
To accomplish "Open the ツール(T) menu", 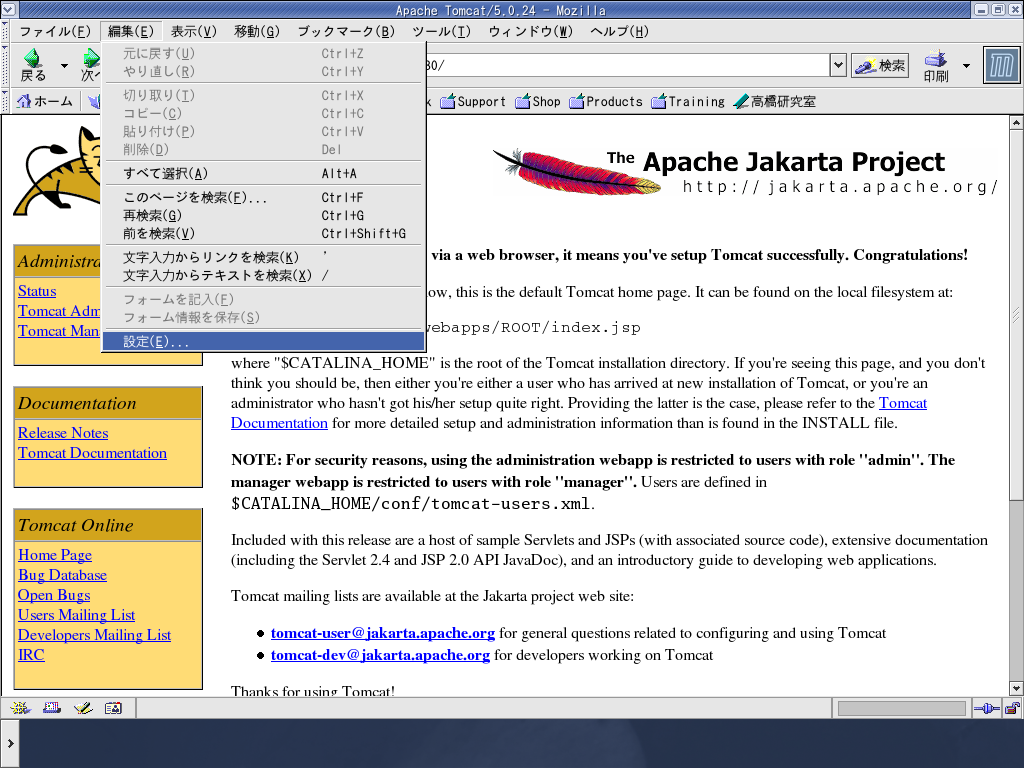I will (441, 31).
